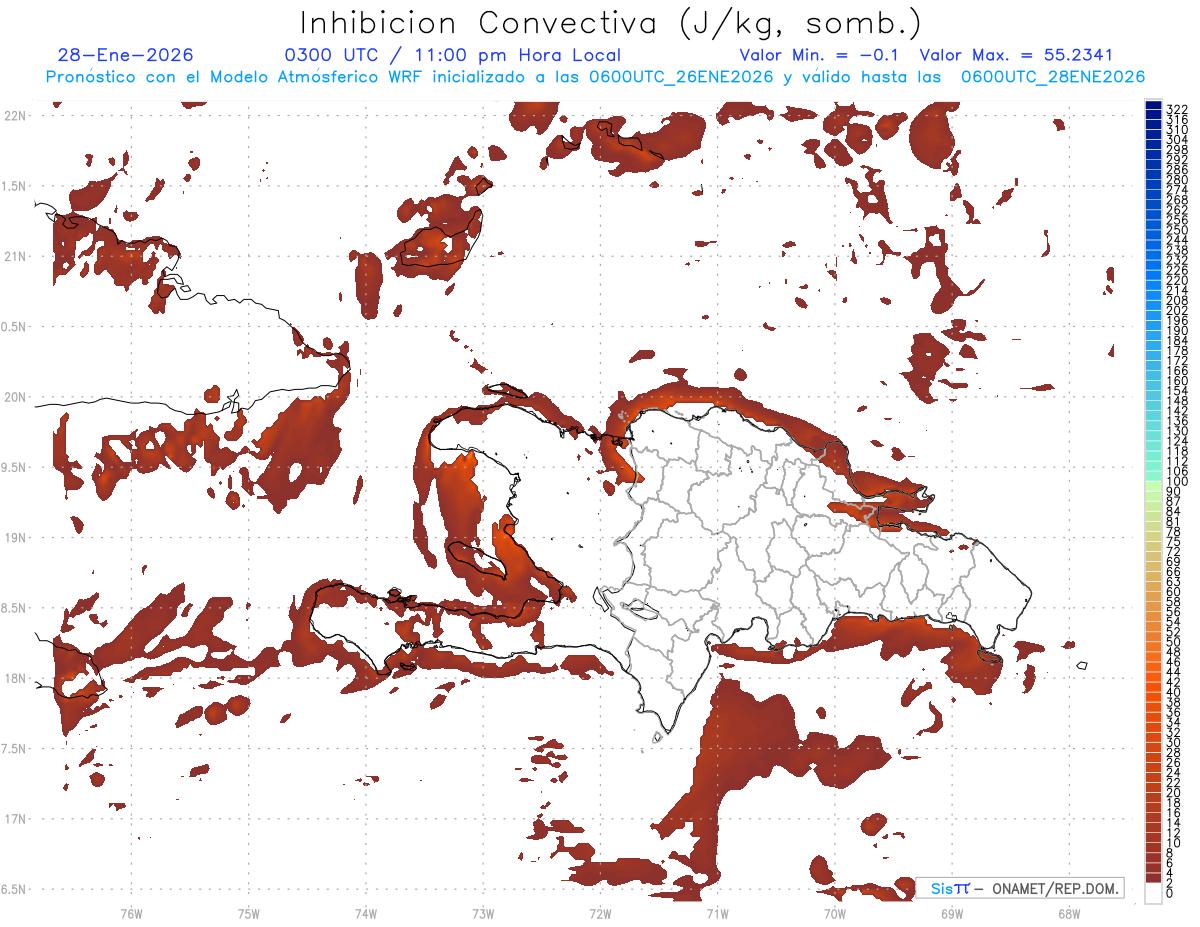
Task: Click the "73W" longitude label
Action: coord(483,913)
